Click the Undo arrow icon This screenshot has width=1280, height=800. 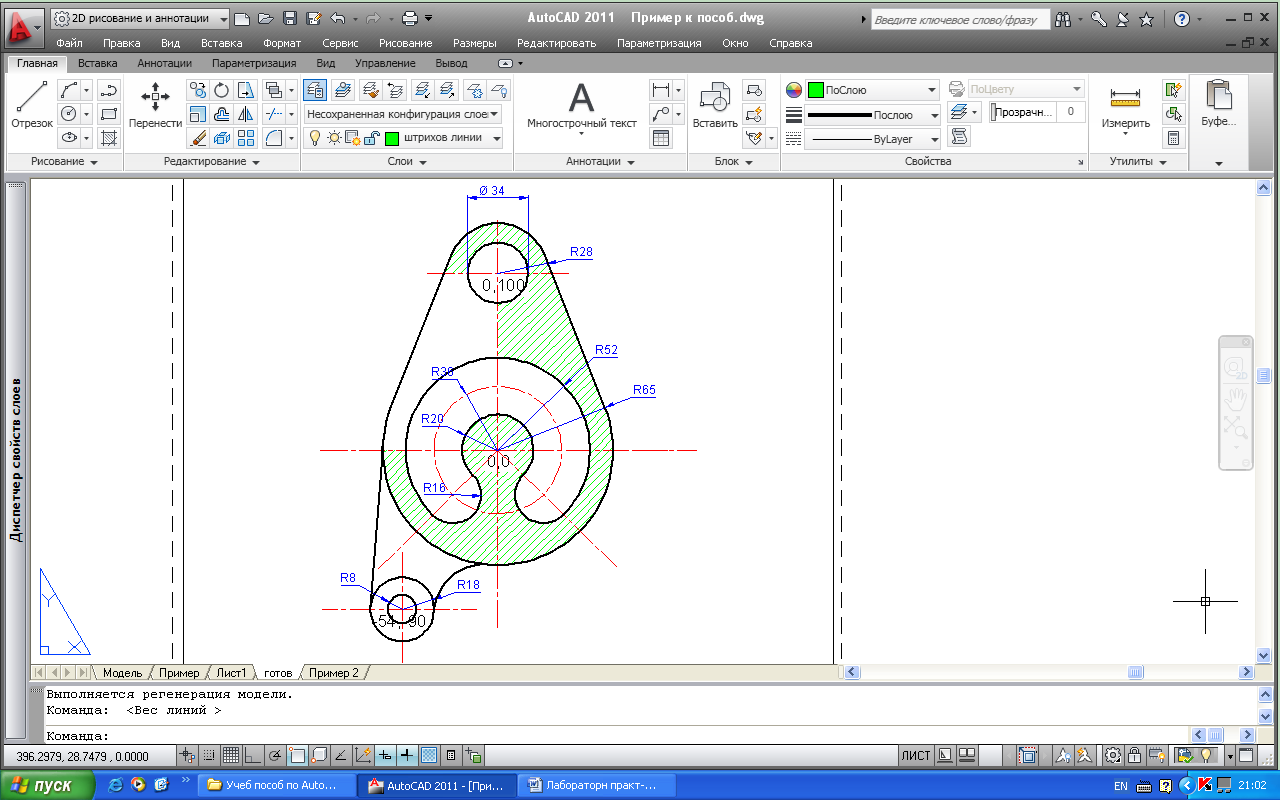[x=337, y=18]
